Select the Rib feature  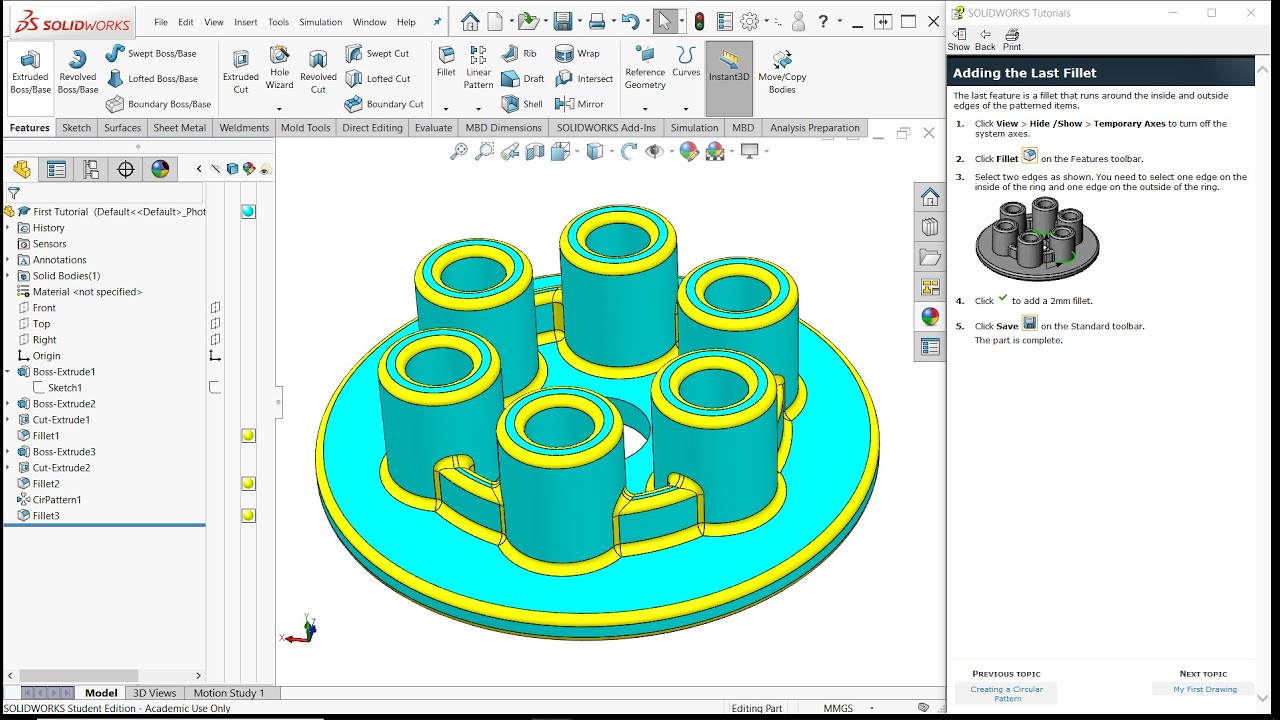coord(519,53)
